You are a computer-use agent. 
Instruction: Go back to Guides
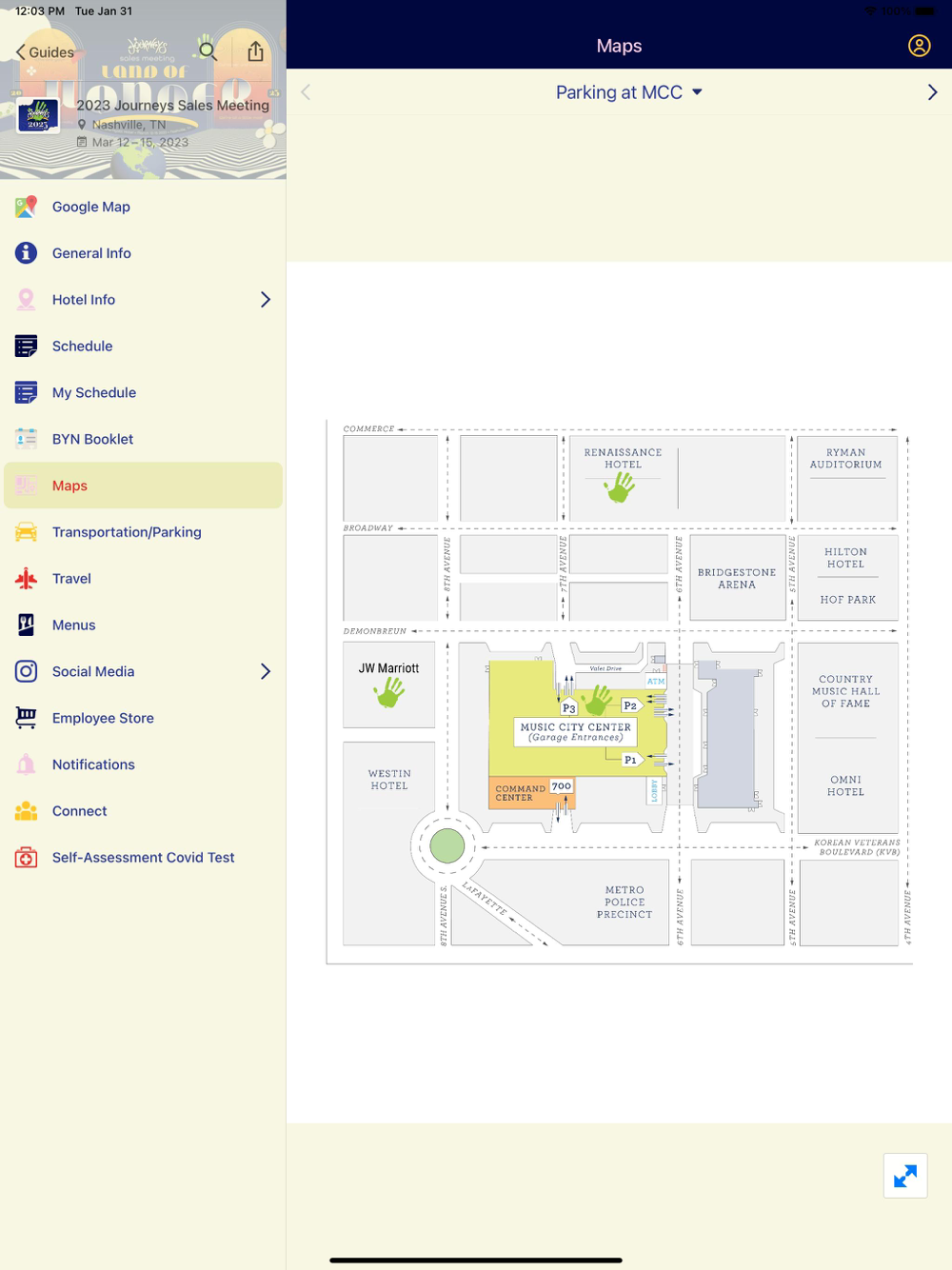45,52
